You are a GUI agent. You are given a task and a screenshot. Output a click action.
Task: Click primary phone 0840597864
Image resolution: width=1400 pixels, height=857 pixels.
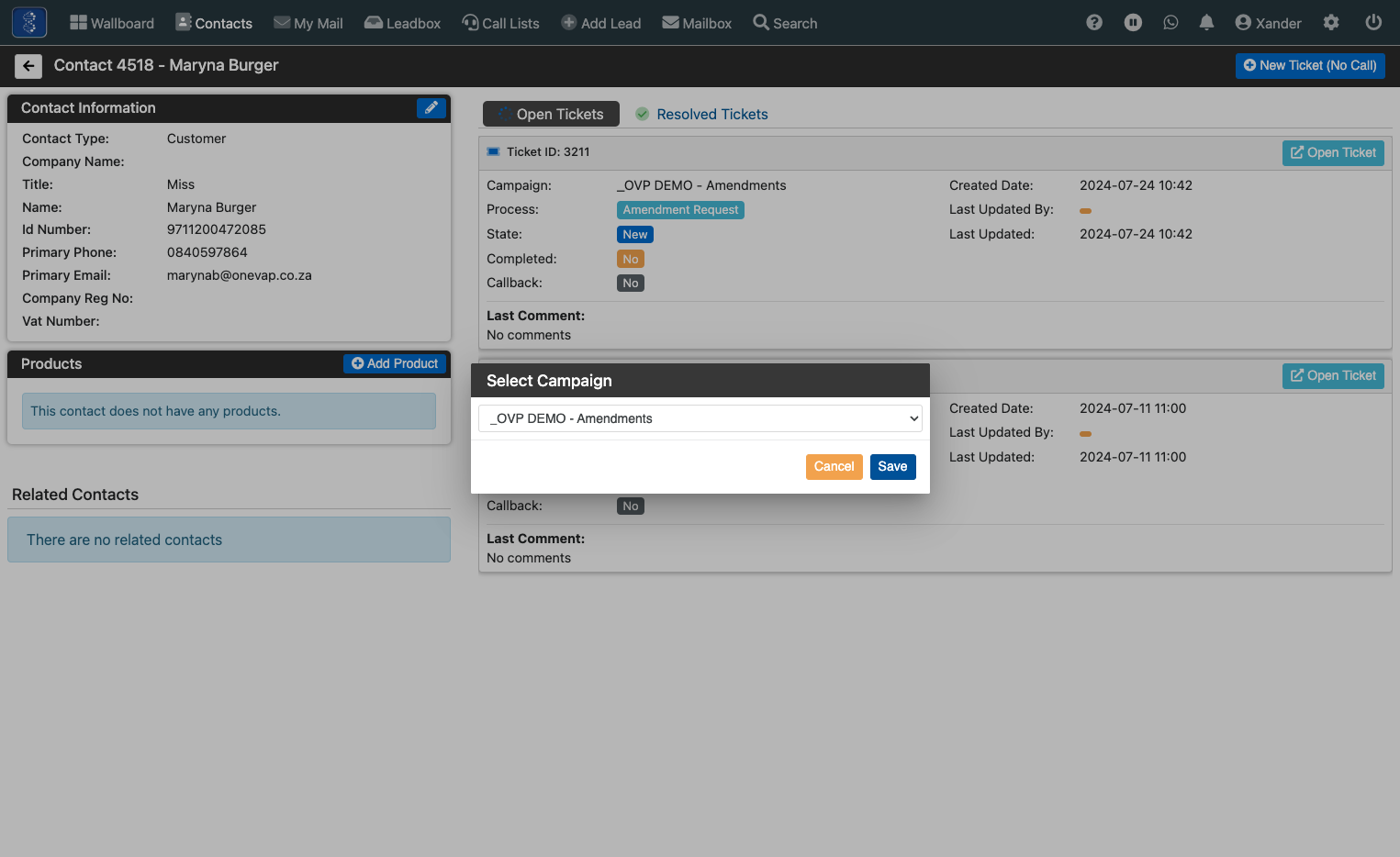[207, 252]
